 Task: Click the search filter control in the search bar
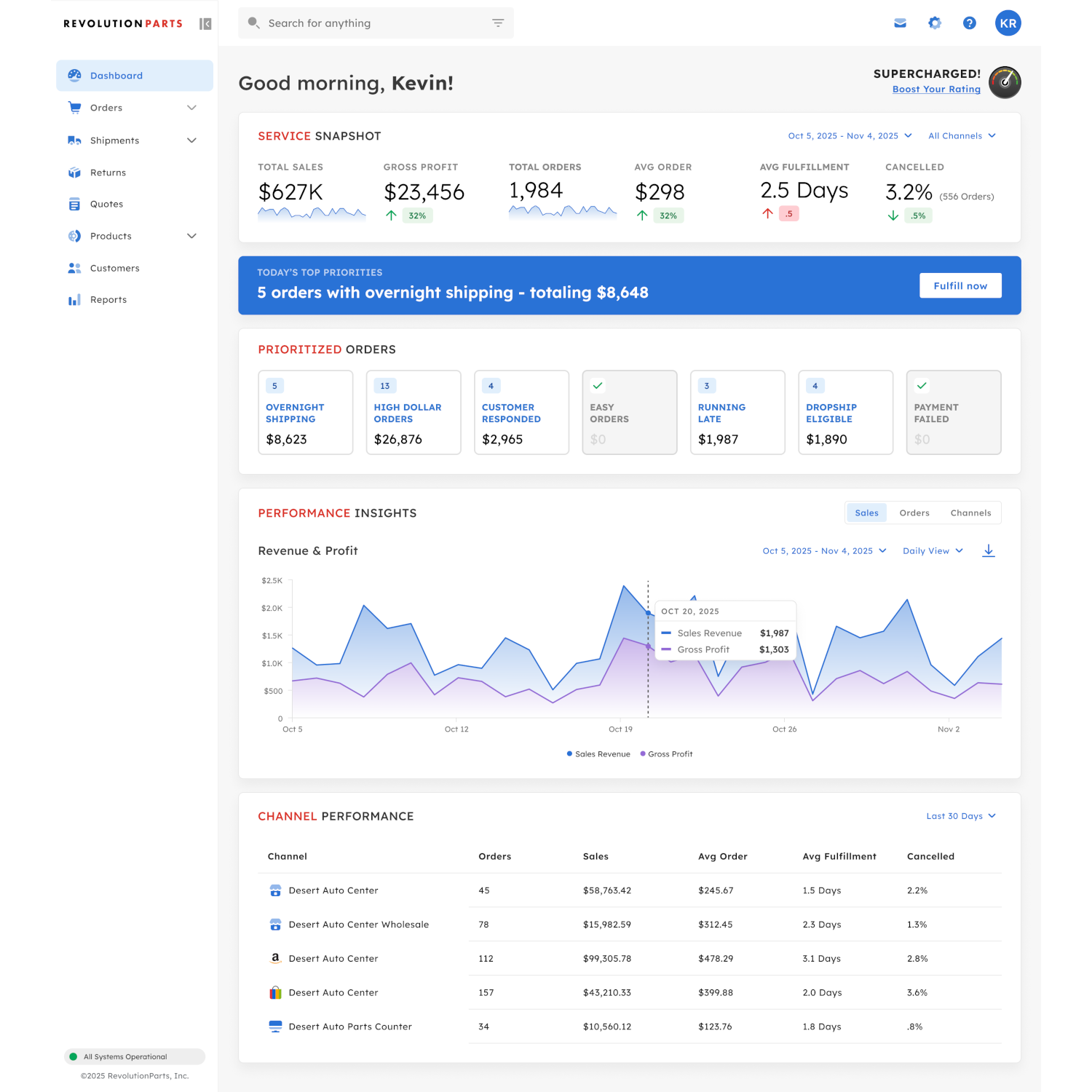[498, 23]
